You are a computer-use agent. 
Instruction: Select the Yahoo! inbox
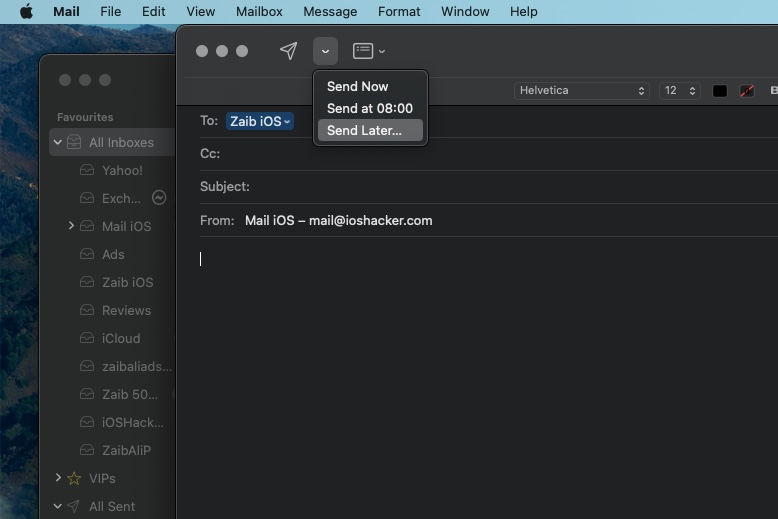tap(122, 170)
